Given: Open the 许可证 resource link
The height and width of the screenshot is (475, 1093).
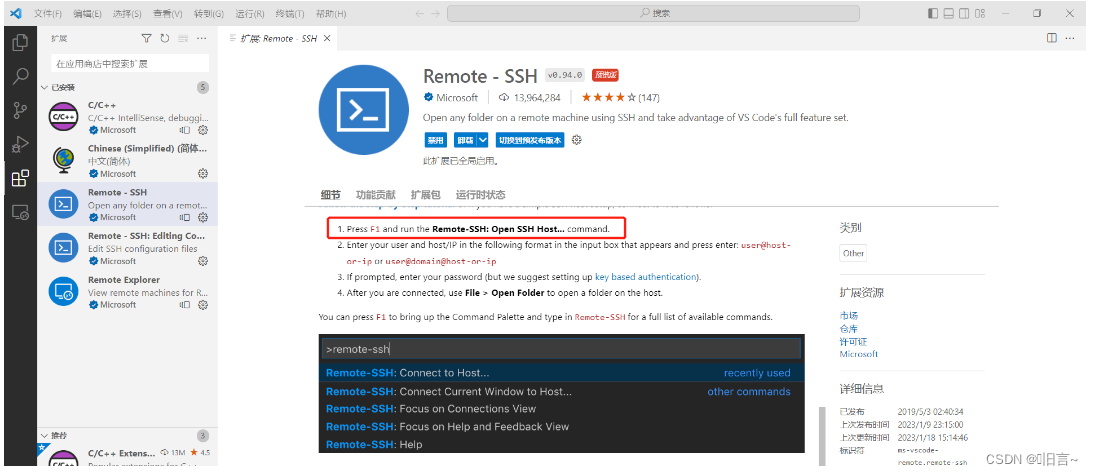Looking at the screenshot, I should click(x=853, y=341).
